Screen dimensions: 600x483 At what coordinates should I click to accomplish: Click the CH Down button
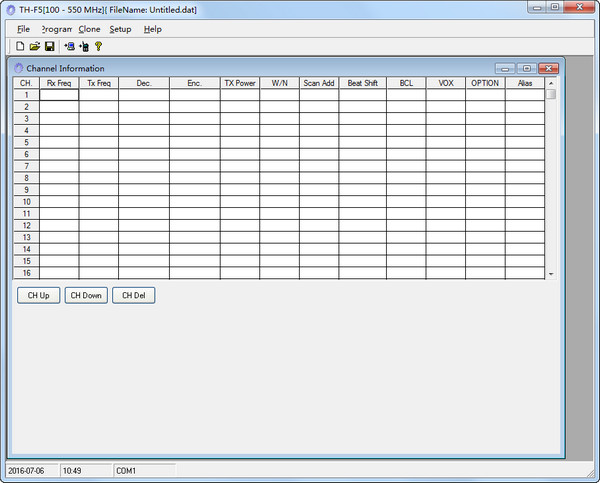86,295
